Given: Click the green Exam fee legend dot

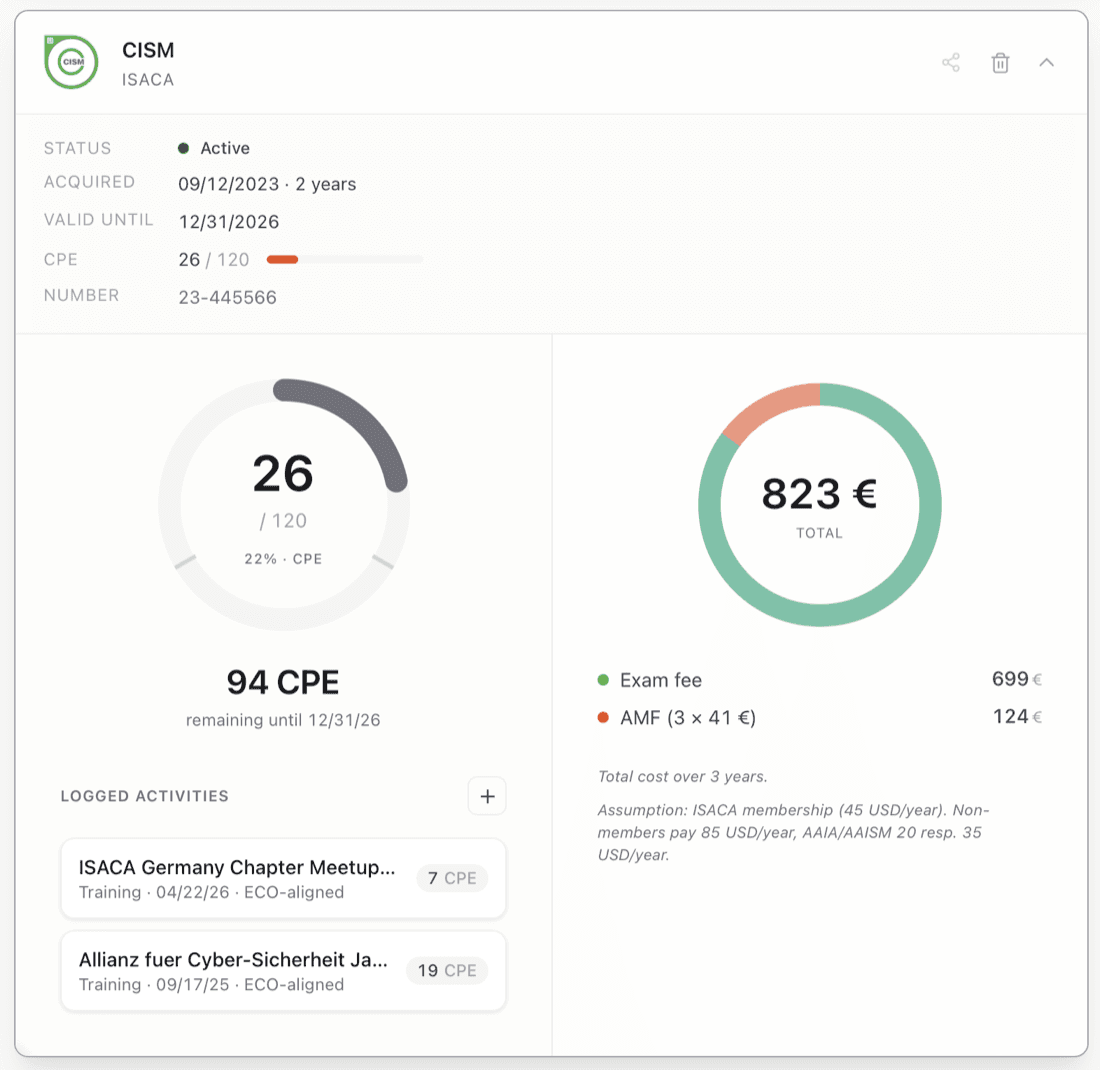Looking at the screenshot, I should [x=603, y=680].
